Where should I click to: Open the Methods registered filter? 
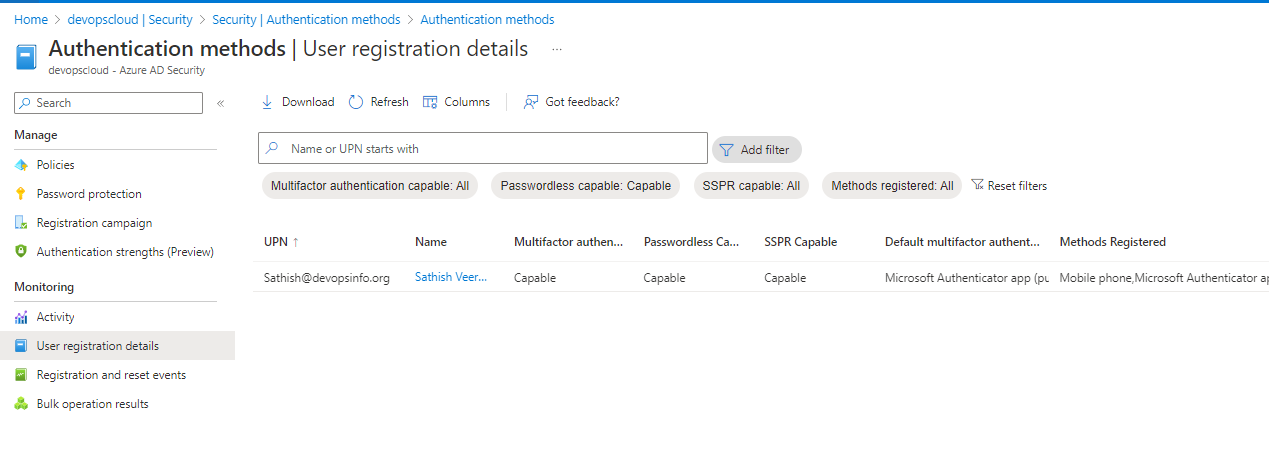click(x=892, y=186)
